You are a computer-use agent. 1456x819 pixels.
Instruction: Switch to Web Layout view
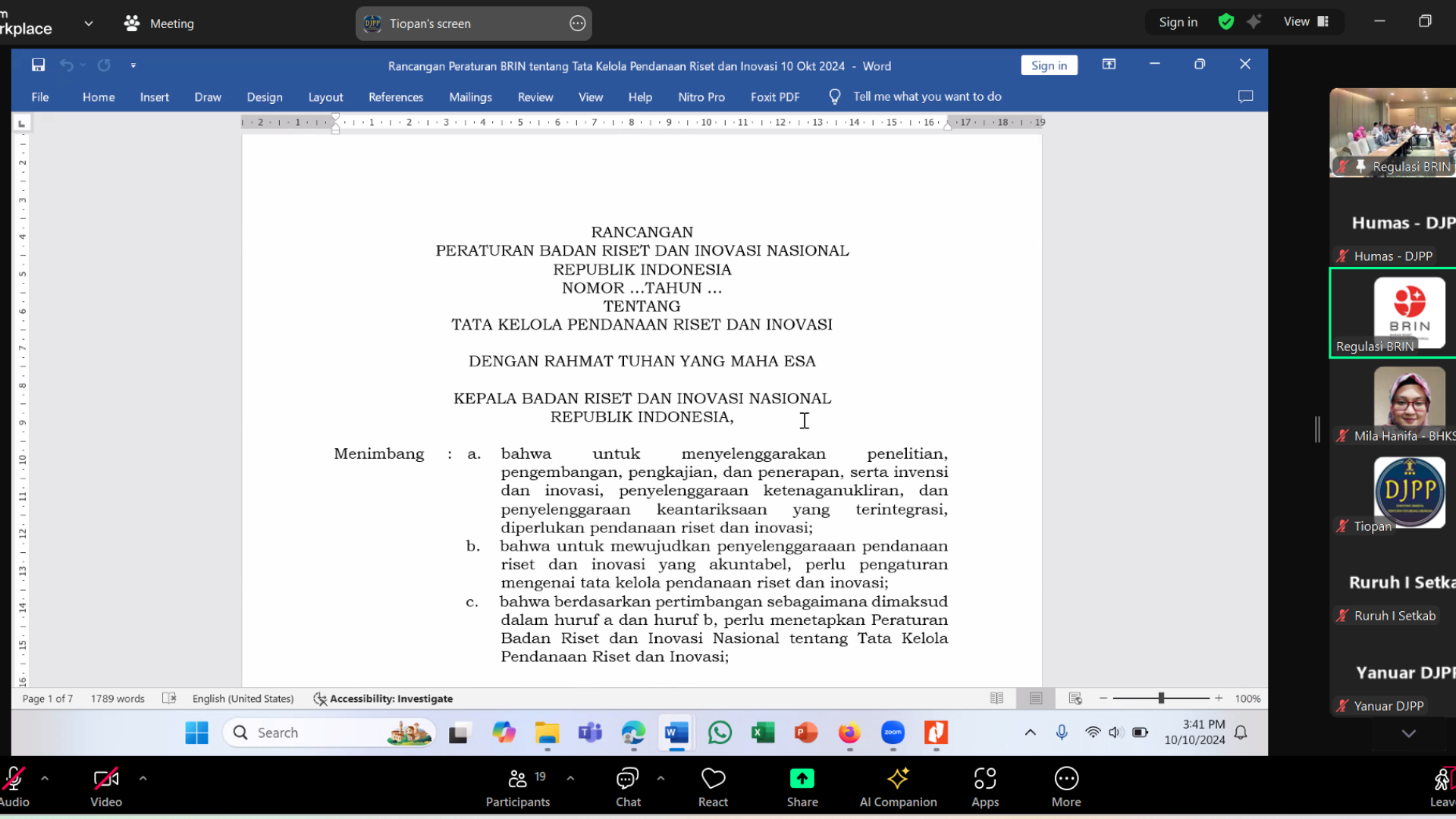[1075, 698]
